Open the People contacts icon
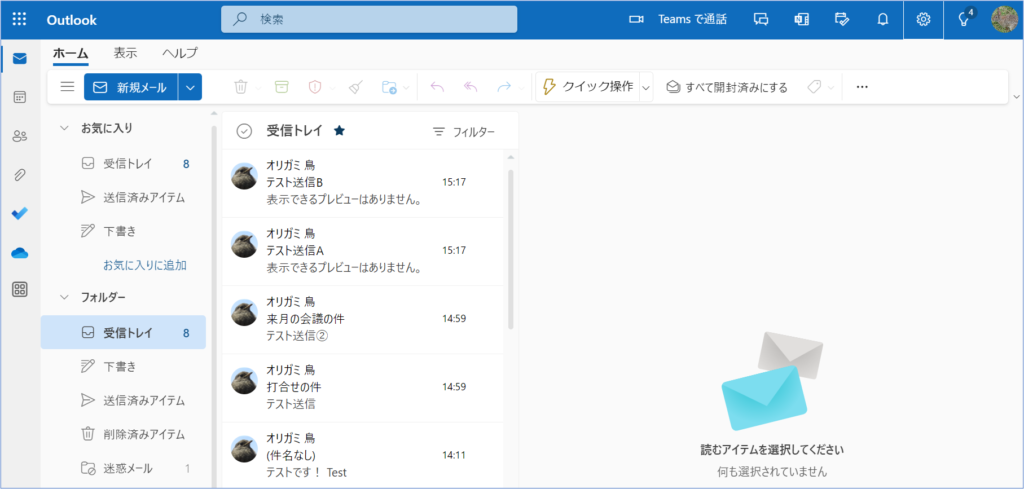Image resolution: width=1024 pixels, height=489 pixels. click(20, 136)
